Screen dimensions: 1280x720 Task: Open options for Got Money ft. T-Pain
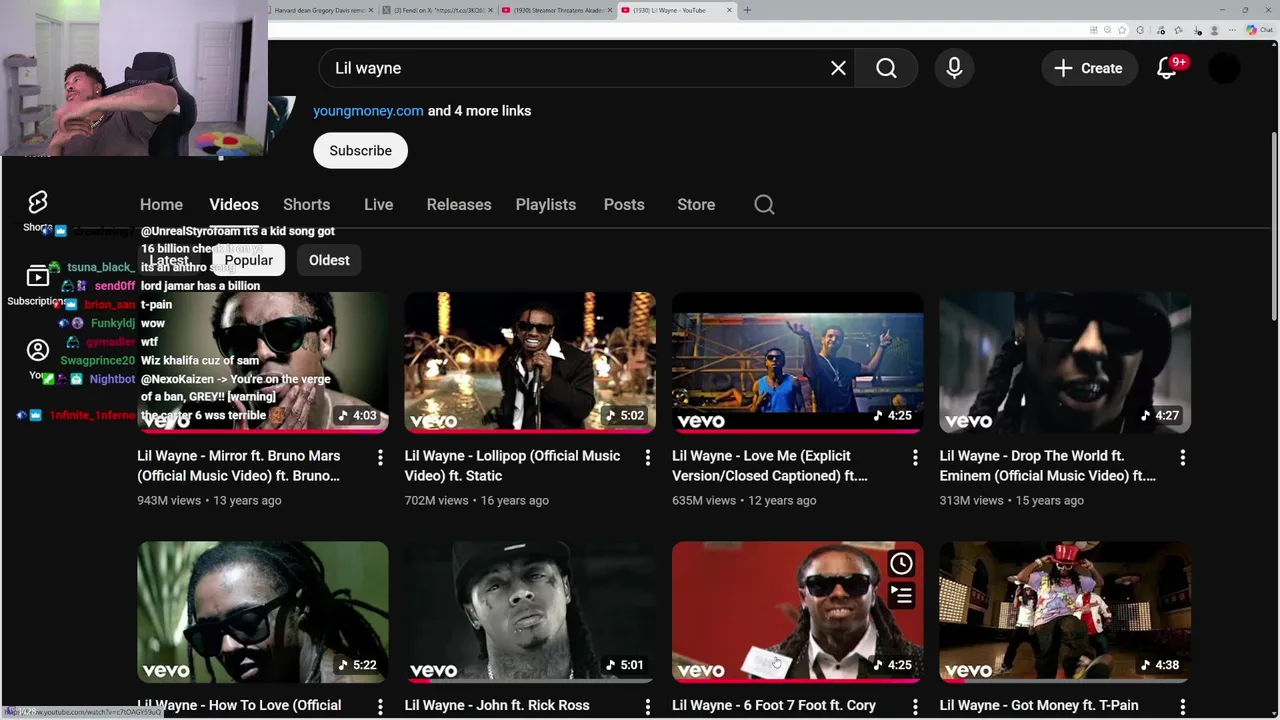click(x=1182, y=707)
